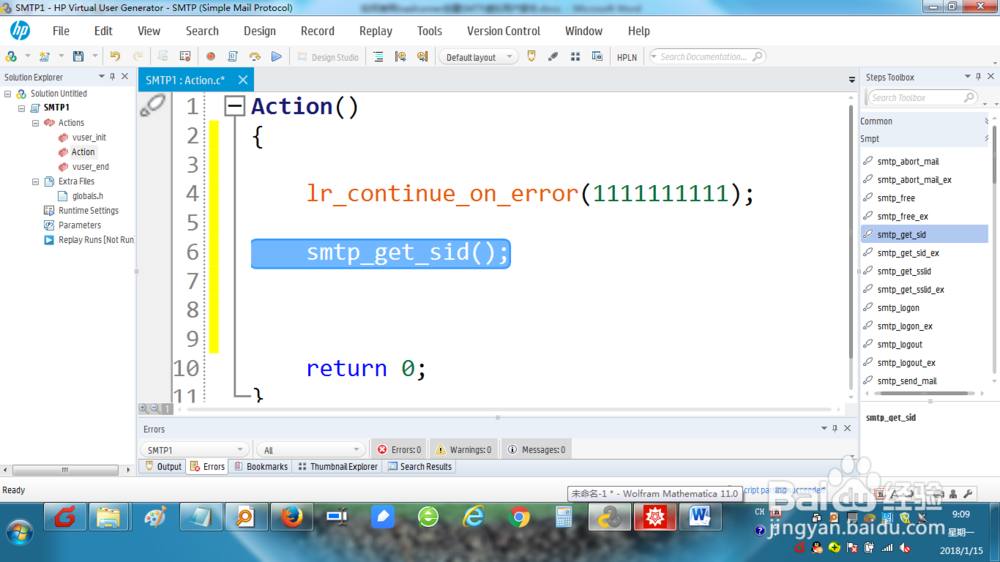Image resolution: width=1000 pixels, height=562 pixels.
Task: Click the Output shield icon in toolbar
Action: click(531, 57)
